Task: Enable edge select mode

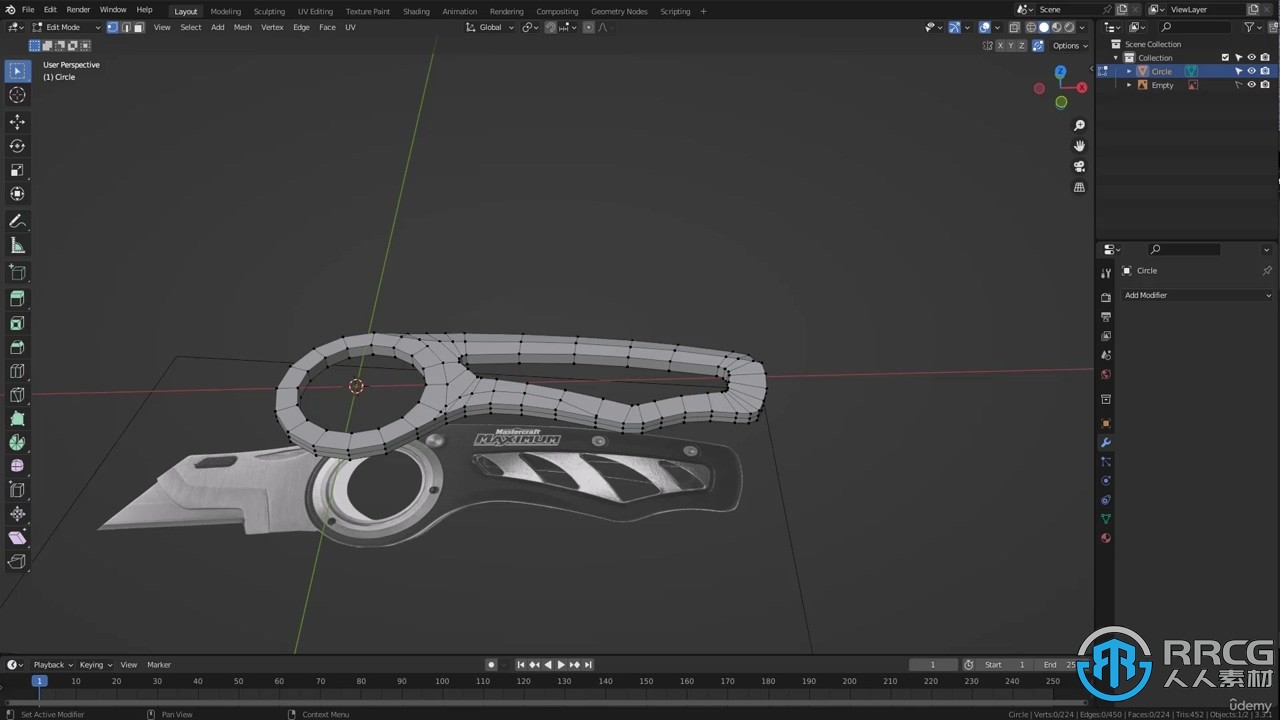Action: 125,27
